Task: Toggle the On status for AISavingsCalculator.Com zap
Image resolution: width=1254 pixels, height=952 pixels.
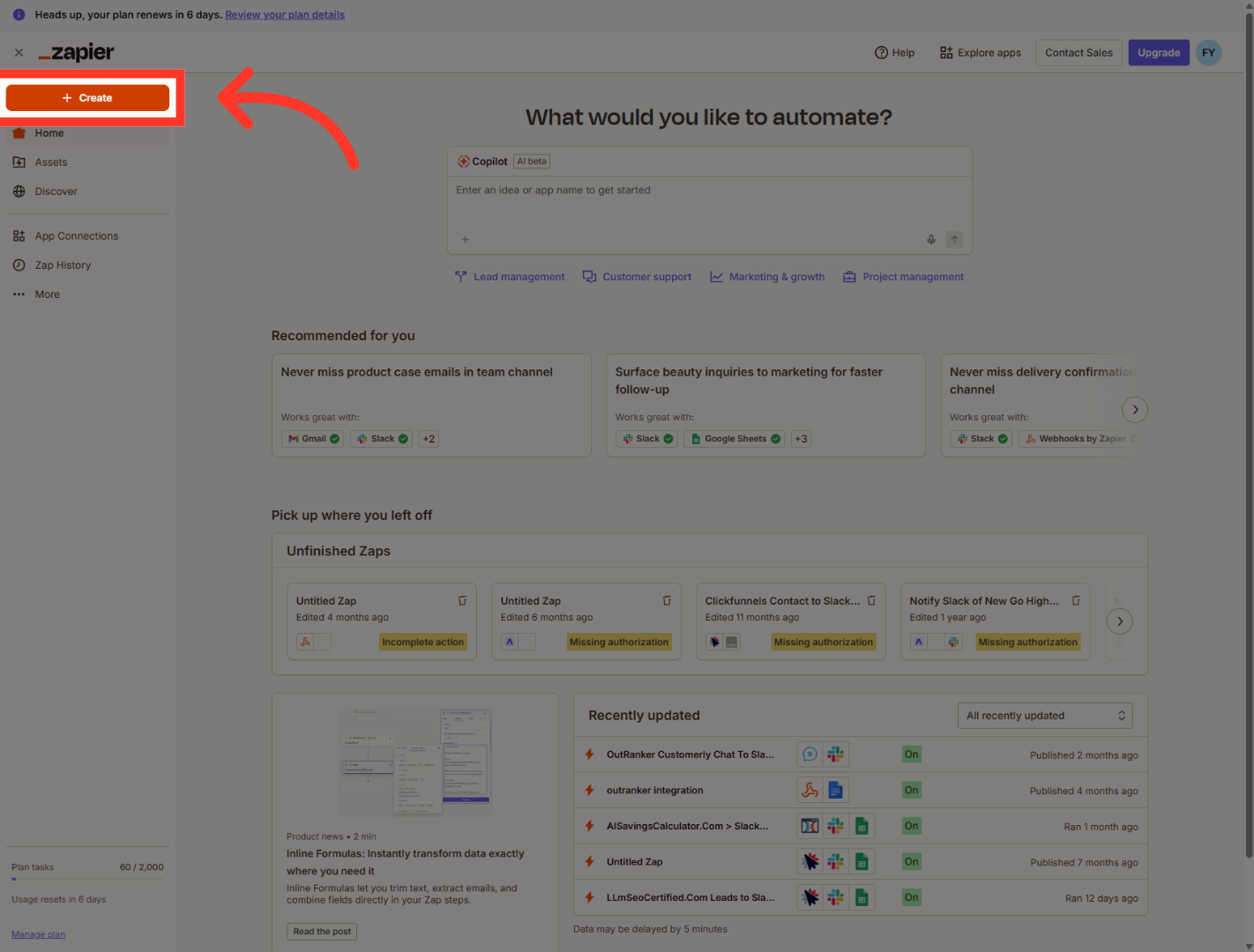Action: (911, 826)
